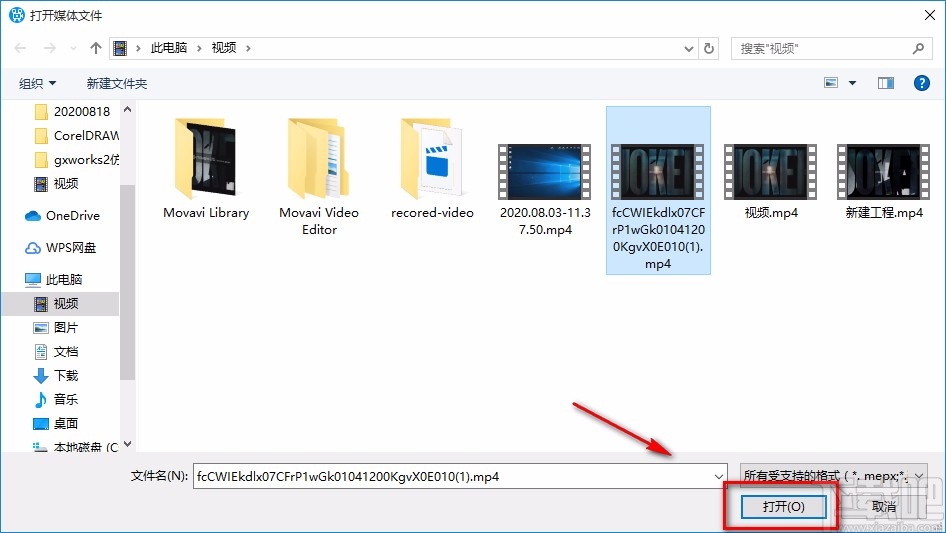Click the Back navigation arrow

[20, 48]
